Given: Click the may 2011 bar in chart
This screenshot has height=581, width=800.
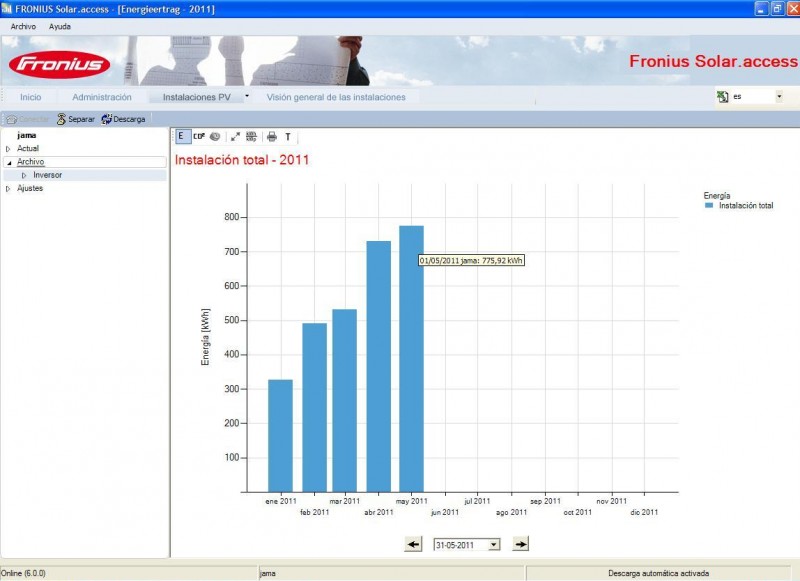Looking at the screenshot, I should tap(411, 359).
